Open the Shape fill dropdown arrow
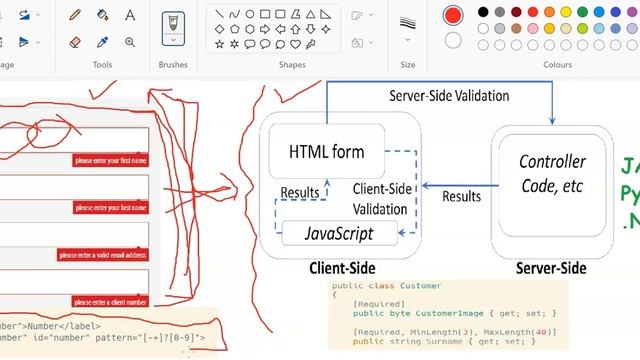This screenshot has width=640, height=360. tap(371, 42)
